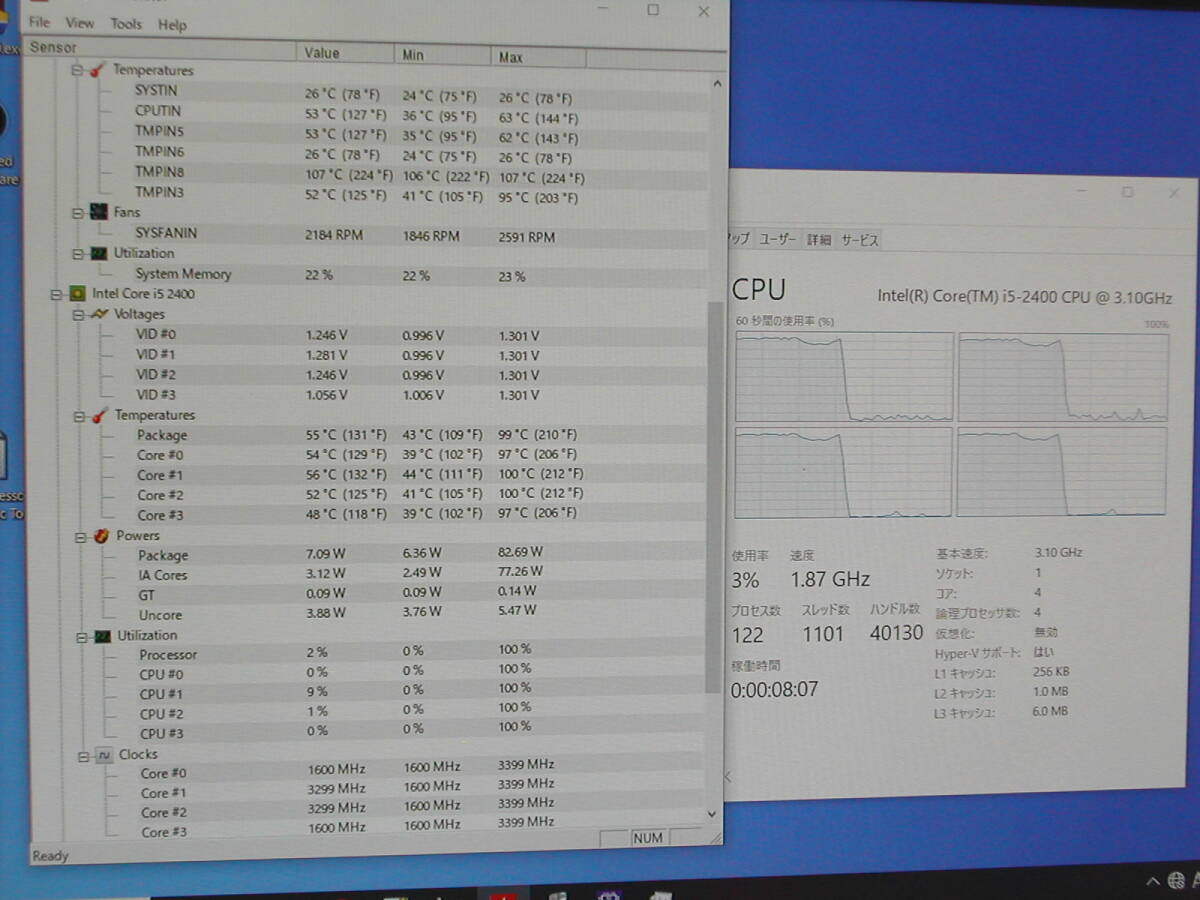The image size is (1200, 900).
Task: Click the Clocks waveform icon
Action: click(104, 756)
